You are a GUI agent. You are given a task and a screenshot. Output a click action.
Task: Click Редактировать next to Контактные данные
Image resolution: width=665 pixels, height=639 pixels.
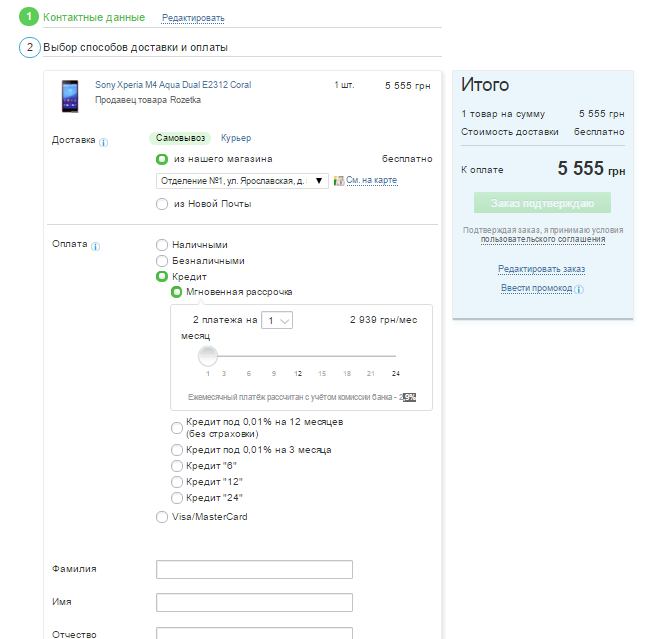click(x=193, y=18)
